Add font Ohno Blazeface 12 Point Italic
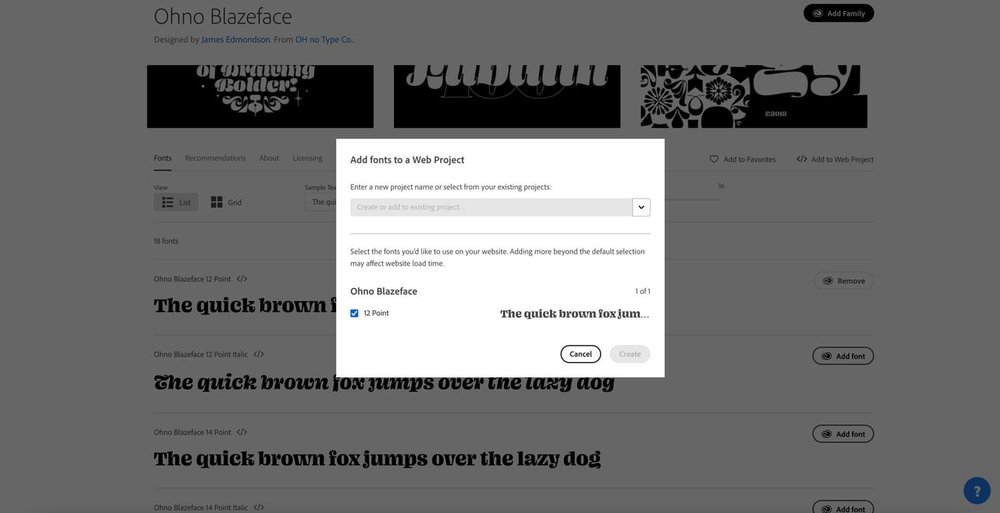The width and height of the screenshot is (1000, 513). [843, 356]
